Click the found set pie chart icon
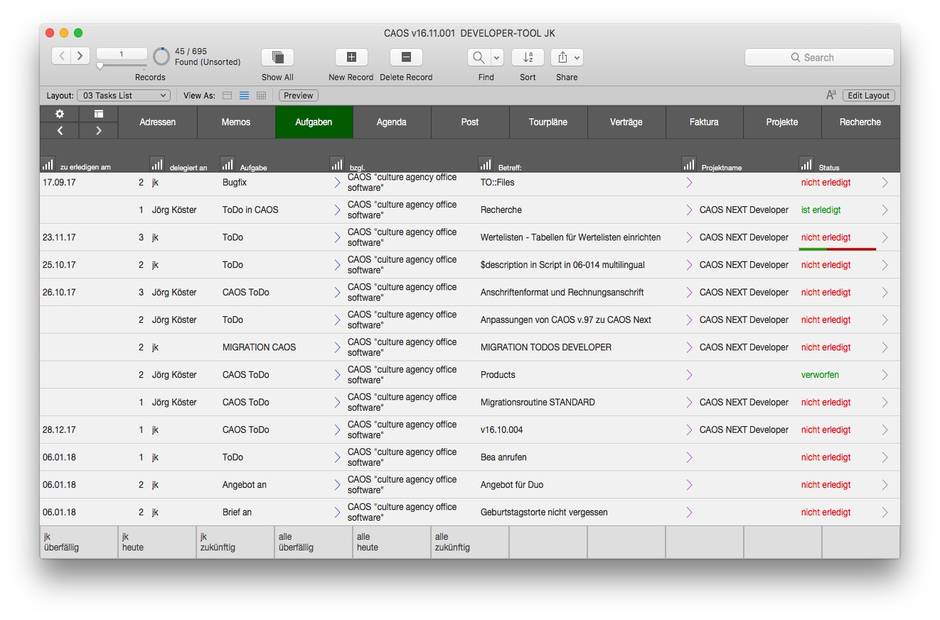 (x=161, y=56)
